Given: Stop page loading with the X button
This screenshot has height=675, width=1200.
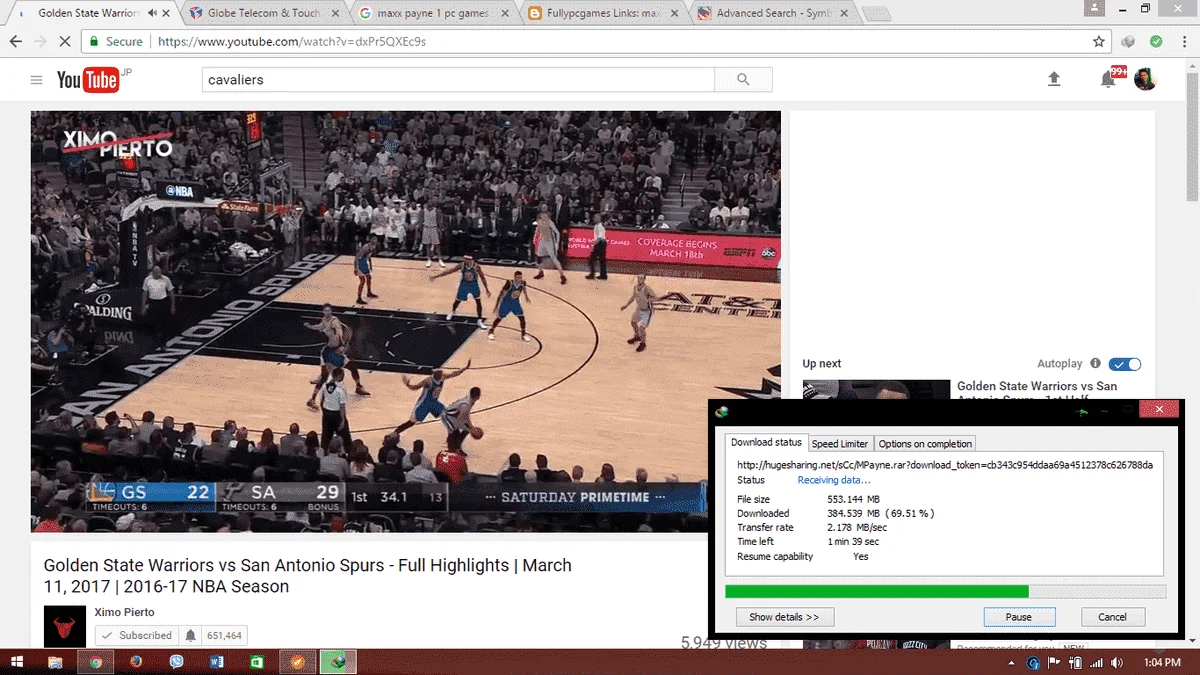Looking at the screenshot, I should pyautogui.click(x=65, y=42).
